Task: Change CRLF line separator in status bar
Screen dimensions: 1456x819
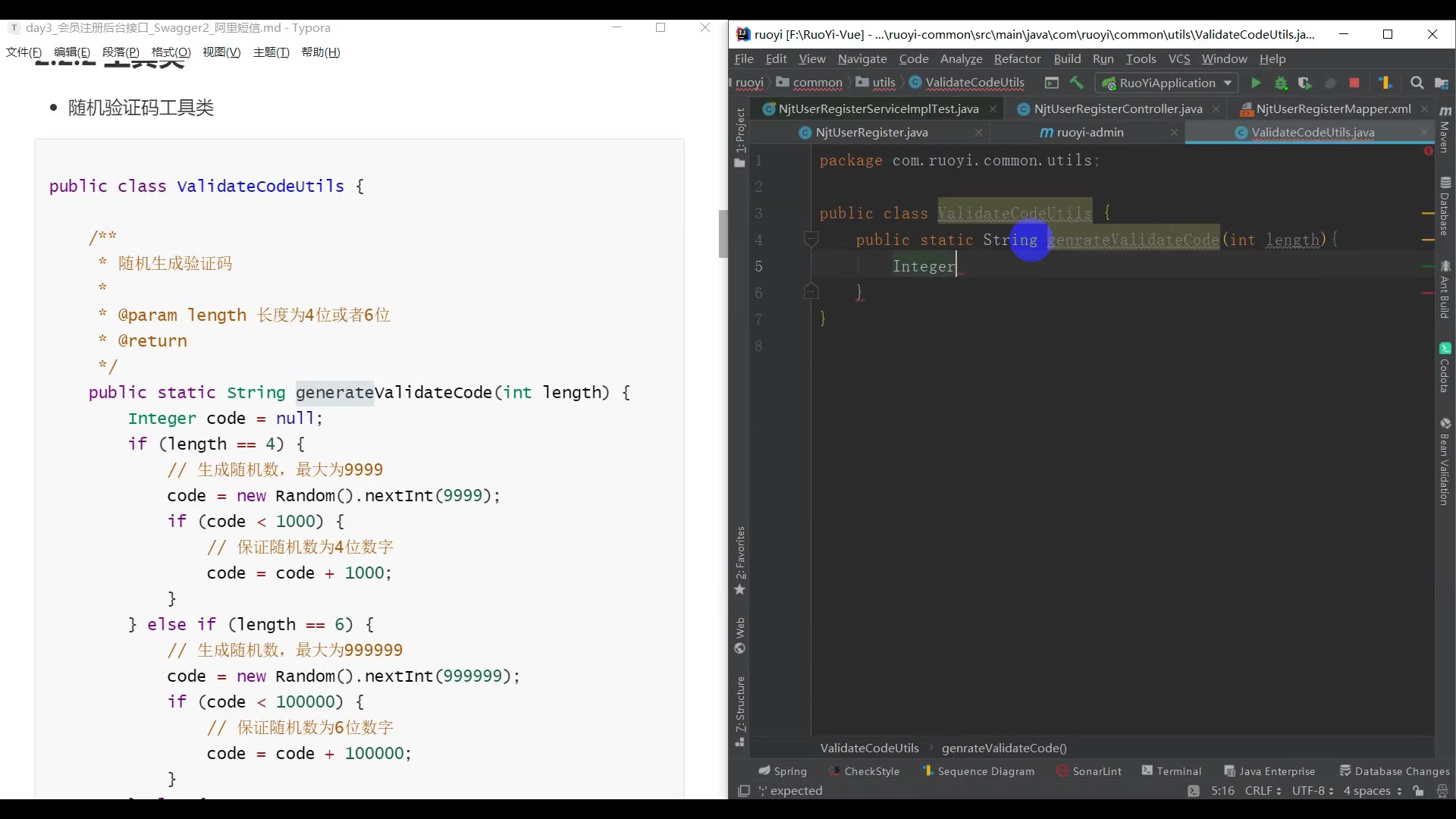Action: 1263,791
